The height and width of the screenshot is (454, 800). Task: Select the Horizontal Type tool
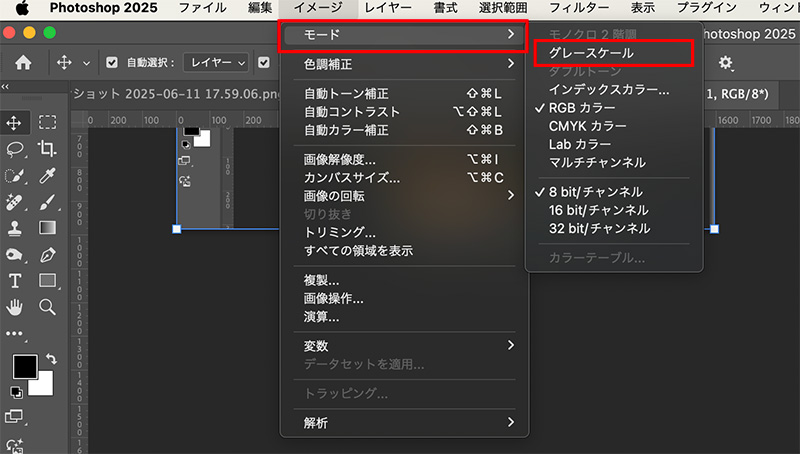click(15, 281)
